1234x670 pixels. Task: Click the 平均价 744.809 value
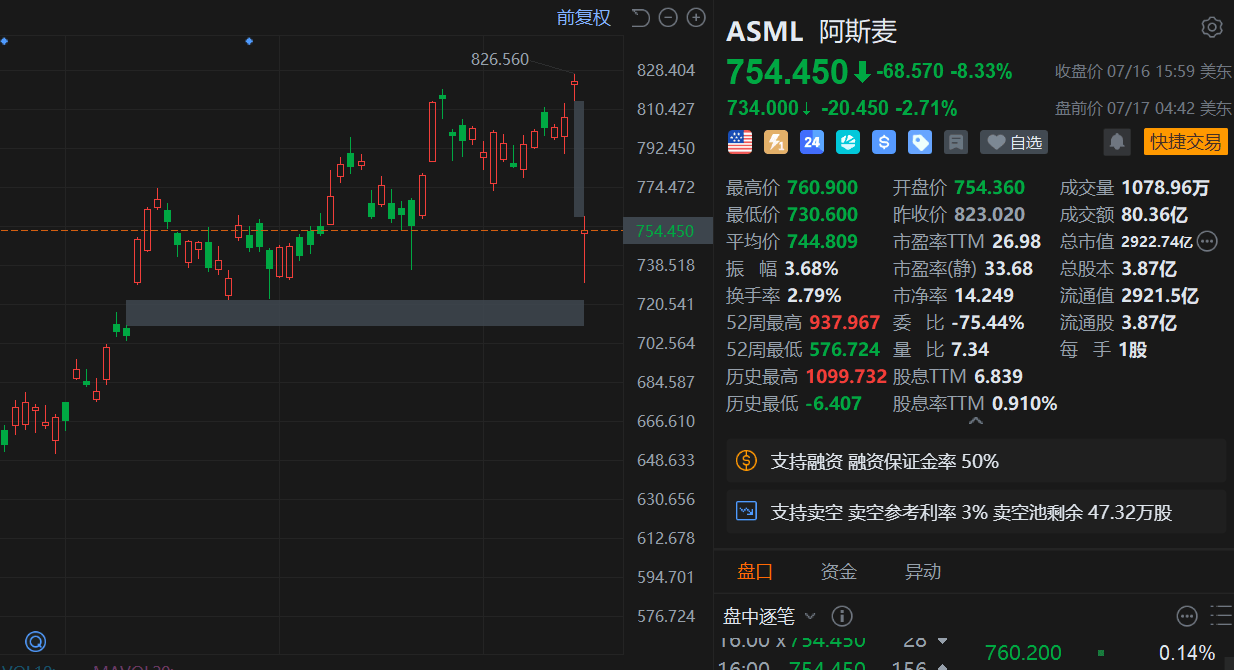pos(823,241)
